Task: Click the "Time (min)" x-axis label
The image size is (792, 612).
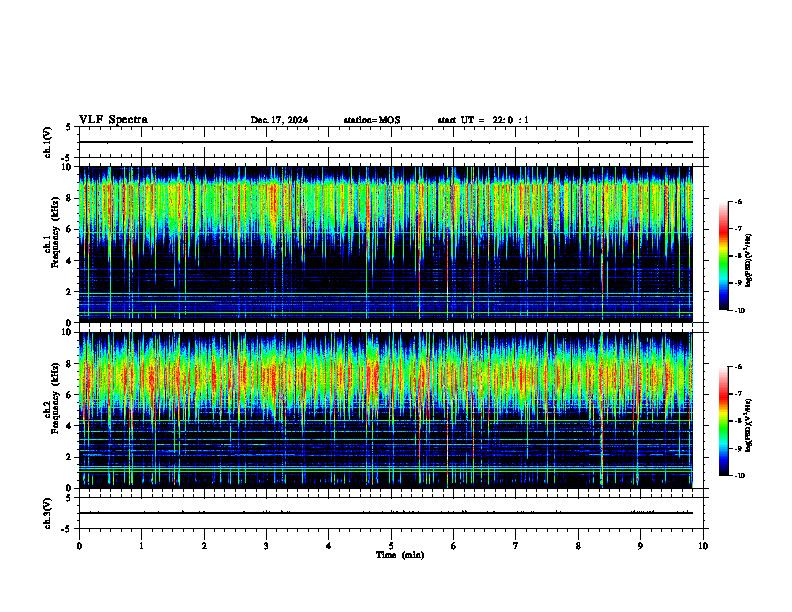Action: [400, 555]
